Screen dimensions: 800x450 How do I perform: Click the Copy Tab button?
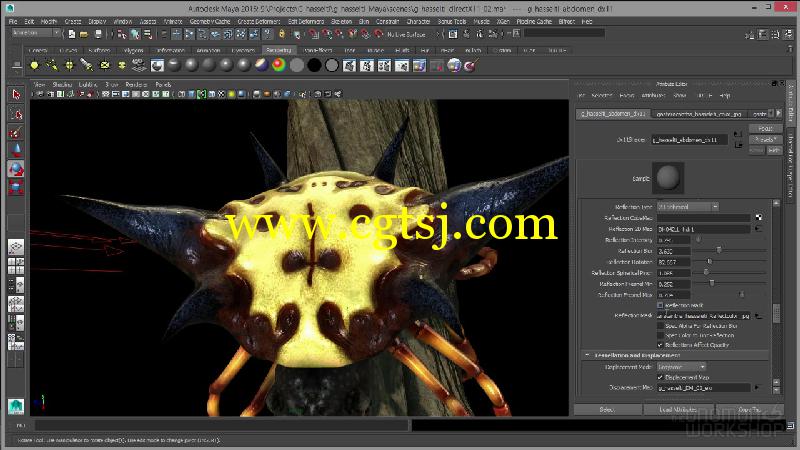point(749,410)
